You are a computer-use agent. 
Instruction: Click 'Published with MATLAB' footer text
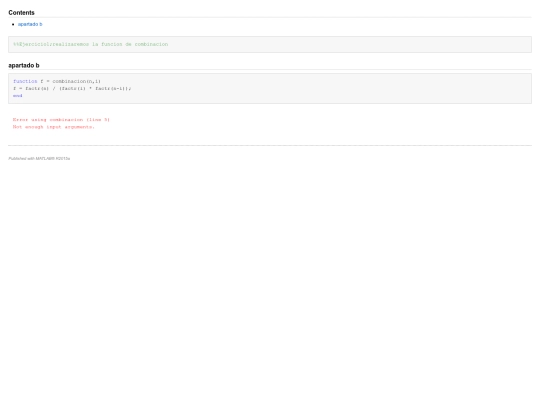(39, 158)
